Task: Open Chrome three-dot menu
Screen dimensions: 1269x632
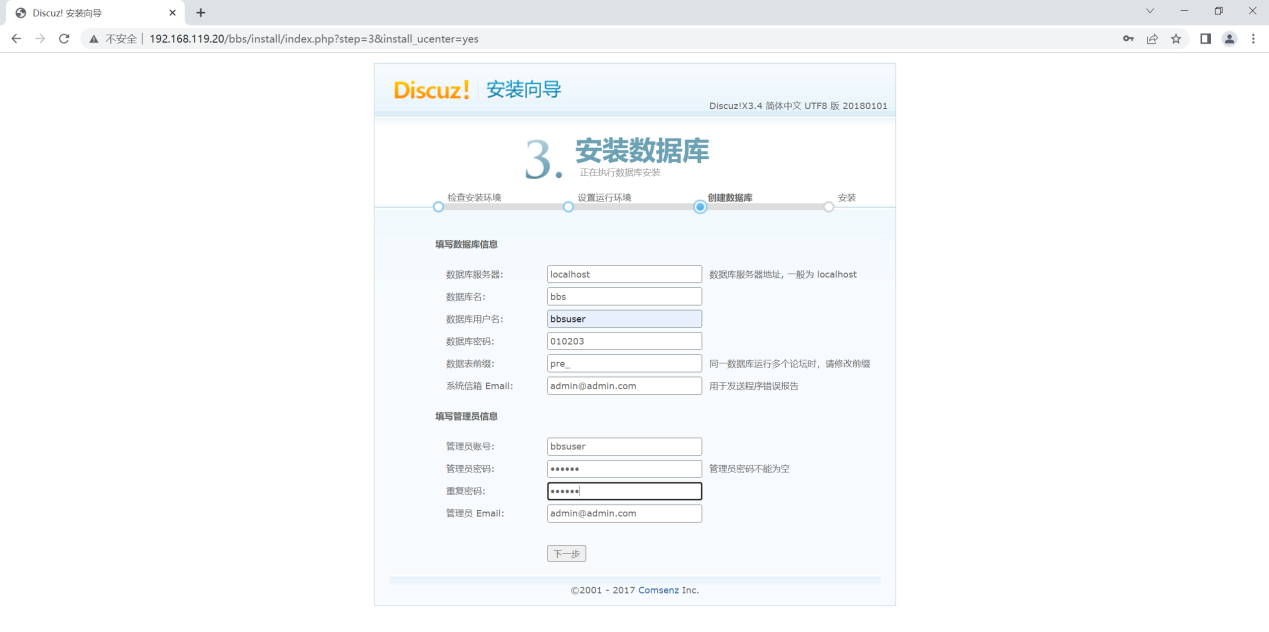Action: 1253,39
